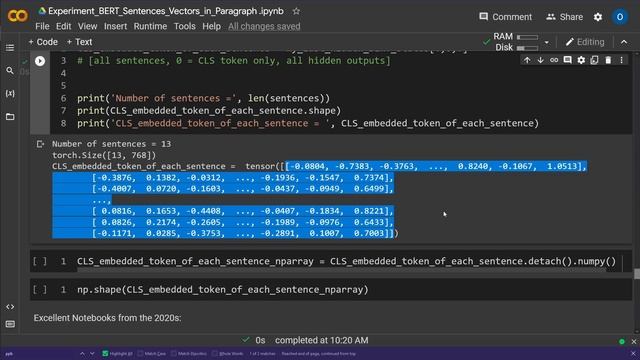Run the np.shape cell bracket
The height and width of the screenshot is (360, 640).
click(x=40, y=289)
